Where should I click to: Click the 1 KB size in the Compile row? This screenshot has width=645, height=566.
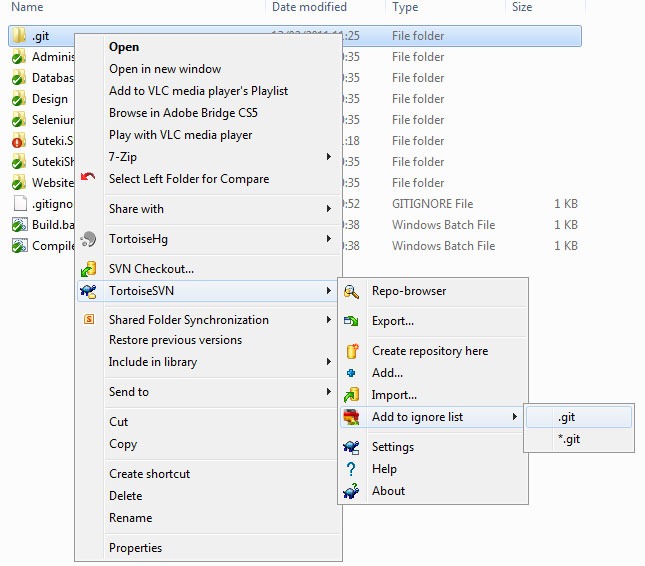pyautogui.click(x=566, y=246)
